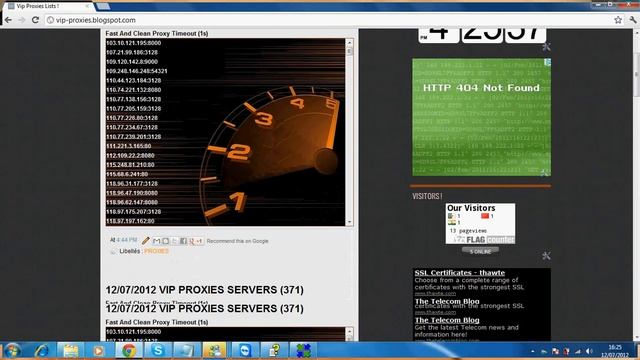Click the wrench edit icon below Visitors widget
This screenshot has height=360, width=640.
pyautogui.click(x=546, y=256)
